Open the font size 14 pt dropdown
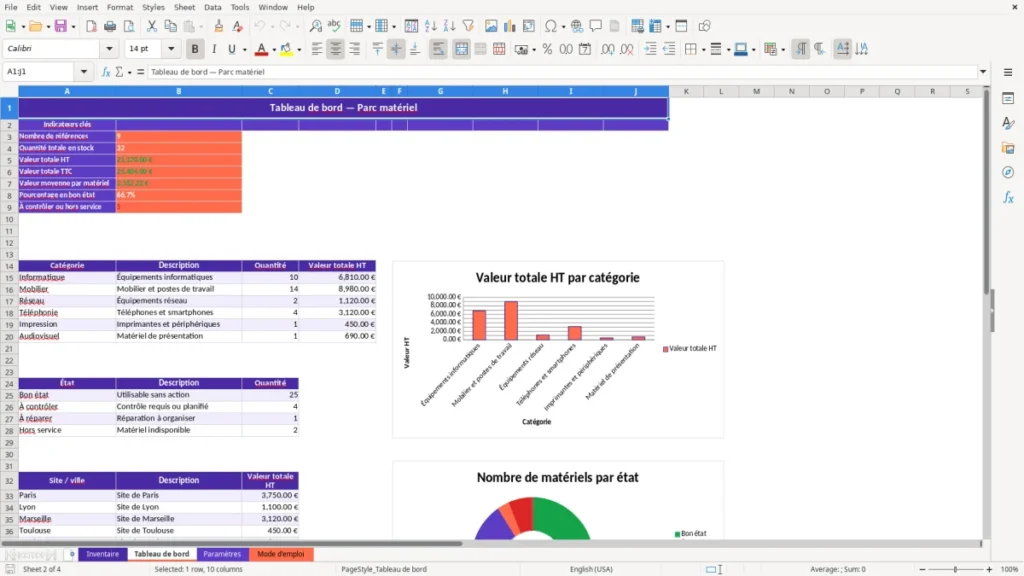 171,48
